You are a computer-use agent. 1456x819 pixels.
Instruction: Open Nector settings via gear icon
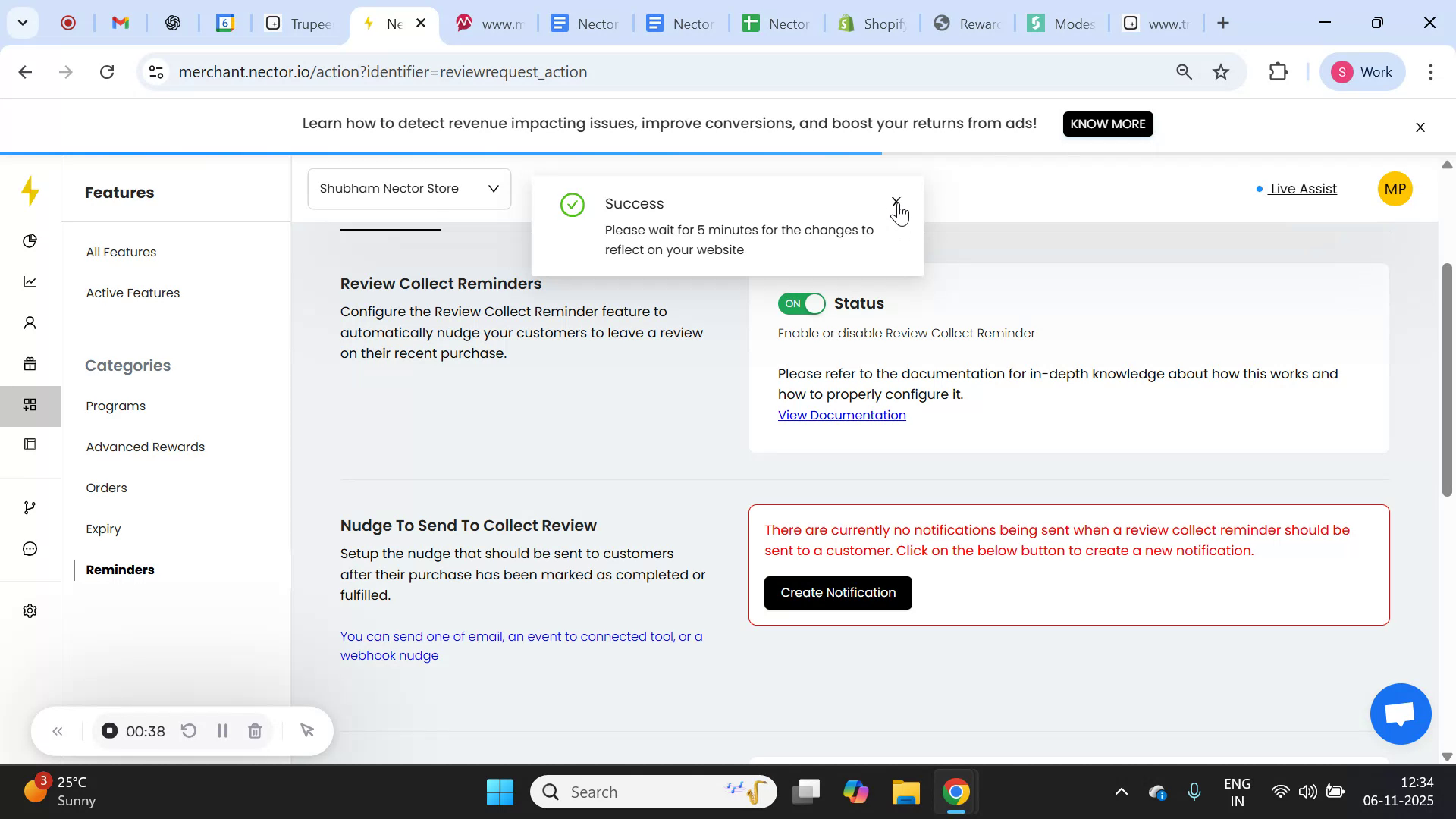click(x=30, y=610)
